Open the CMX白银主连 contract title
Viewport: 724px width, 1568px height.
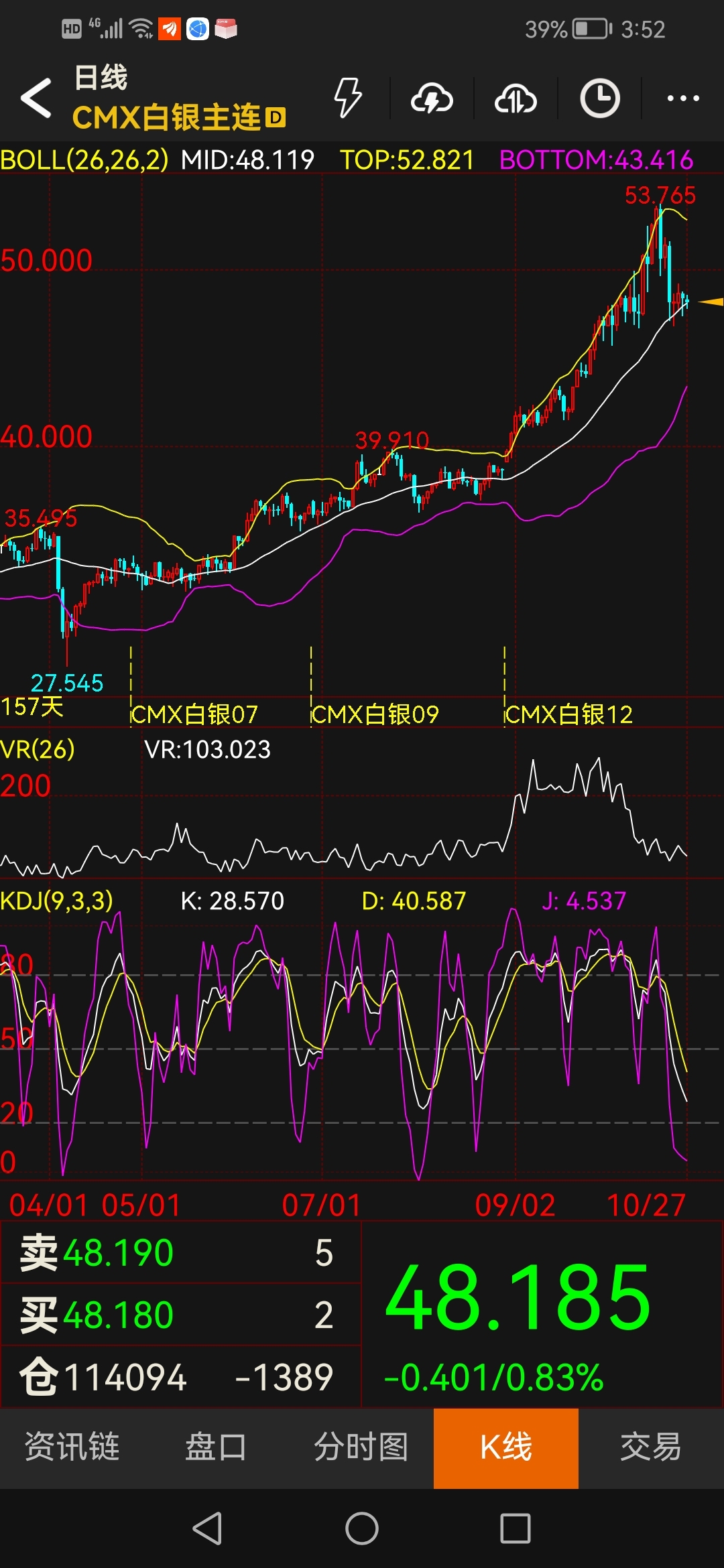pos(166,117)
